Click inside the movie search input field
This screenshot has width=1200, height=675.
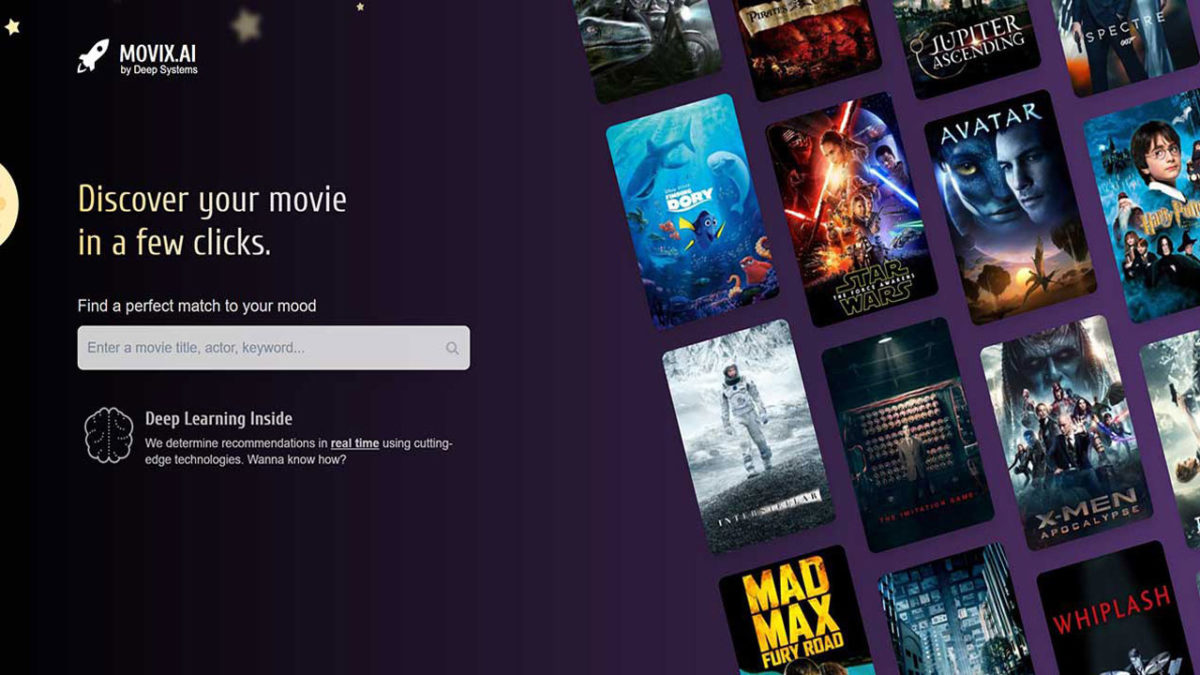[x=250, y=348]
